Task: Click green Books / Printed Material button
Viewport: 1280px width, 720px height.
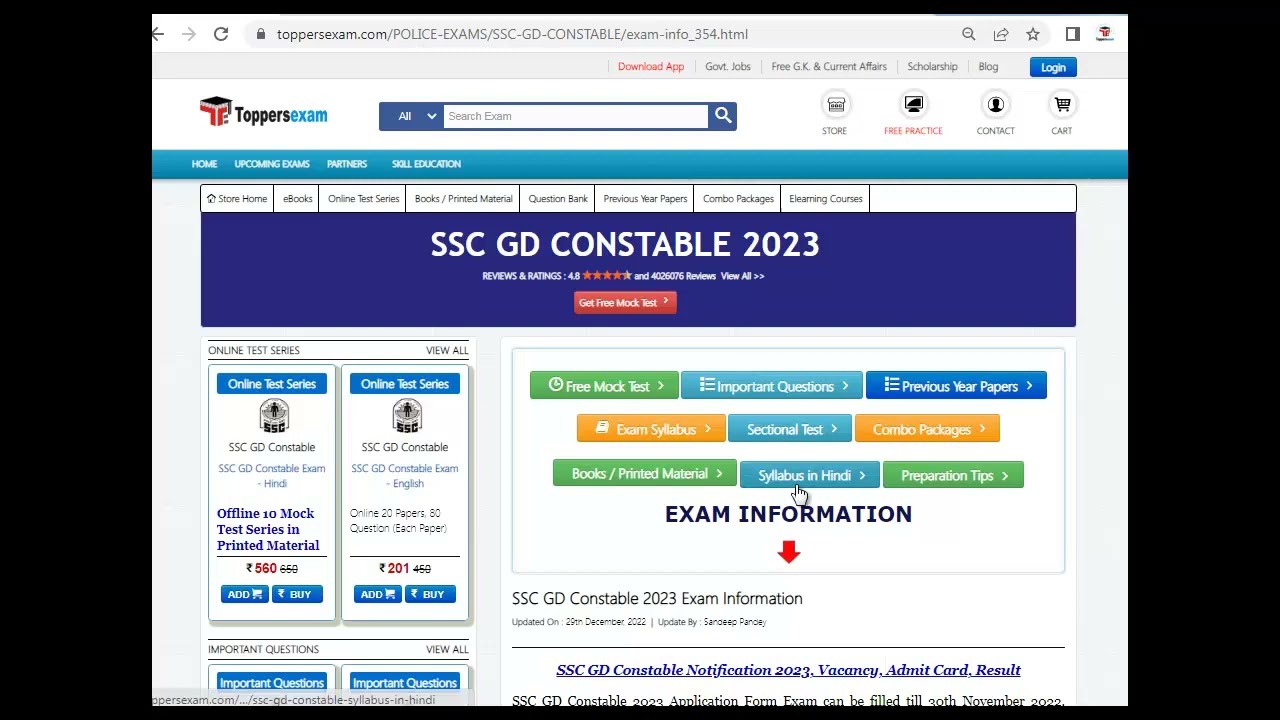Action: pos(645,474)
